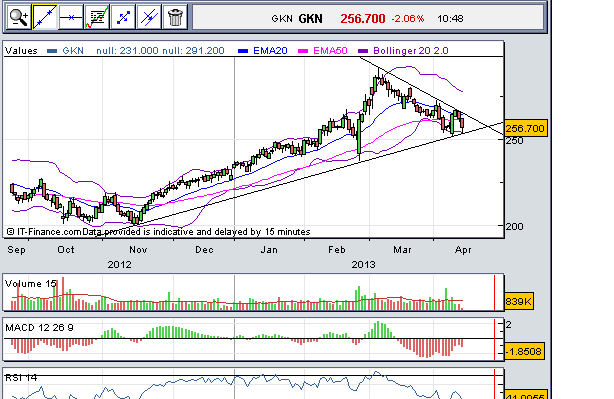Select the move line endpoints tool
Viewport: 614px width, 399px height.
123,17
